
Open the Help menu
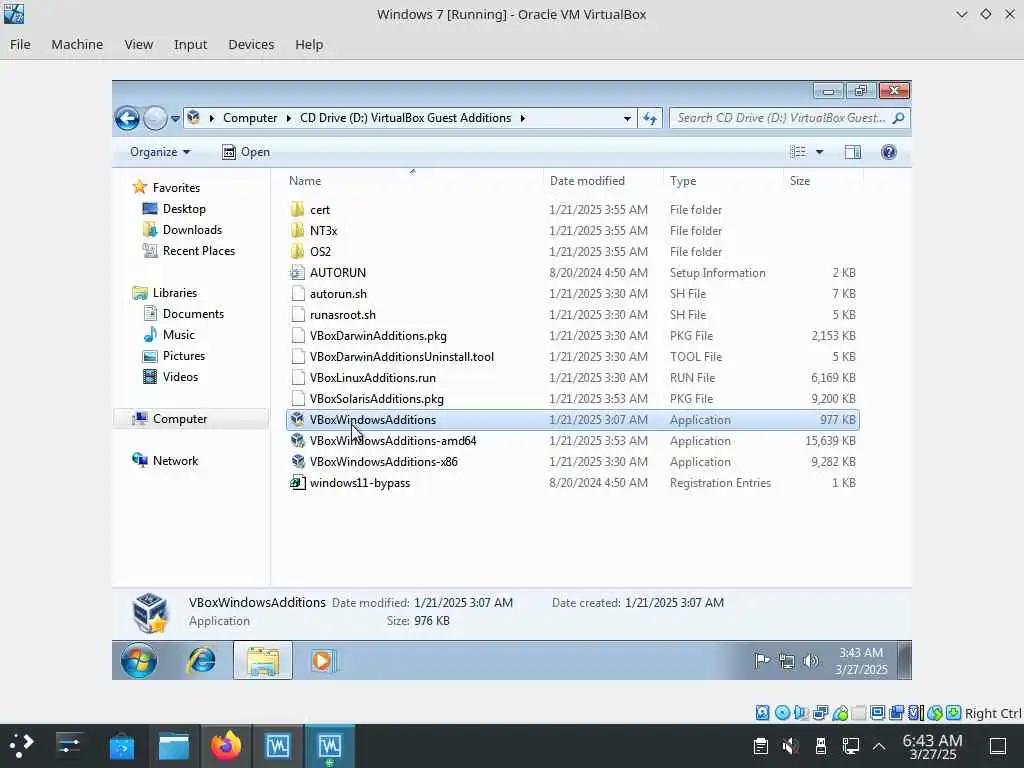pyautogui.click(x=309, y=44)
